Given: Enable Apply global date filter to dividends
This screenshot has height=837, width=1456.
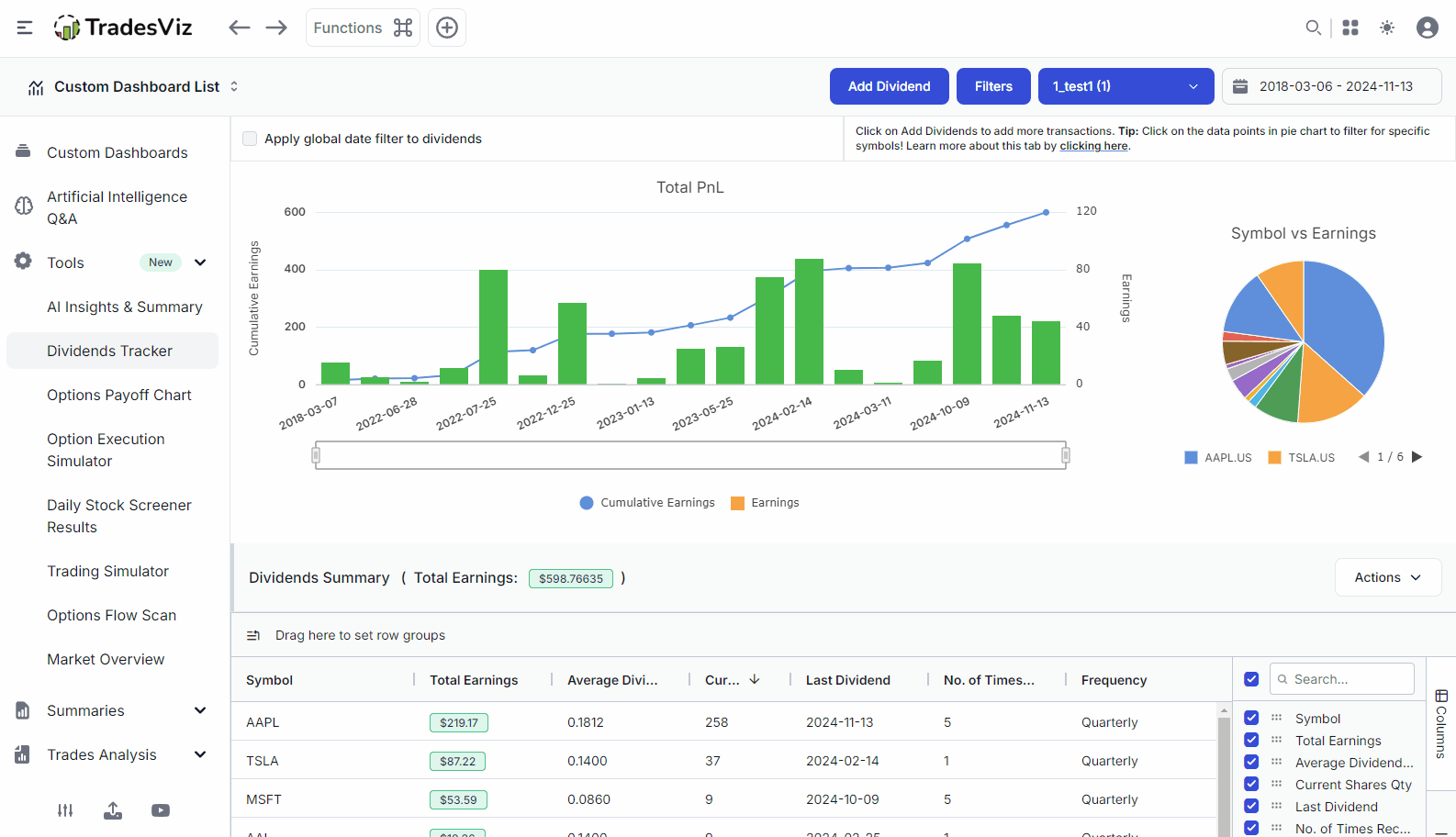Looking at the screenshot, I should (250, 139).
